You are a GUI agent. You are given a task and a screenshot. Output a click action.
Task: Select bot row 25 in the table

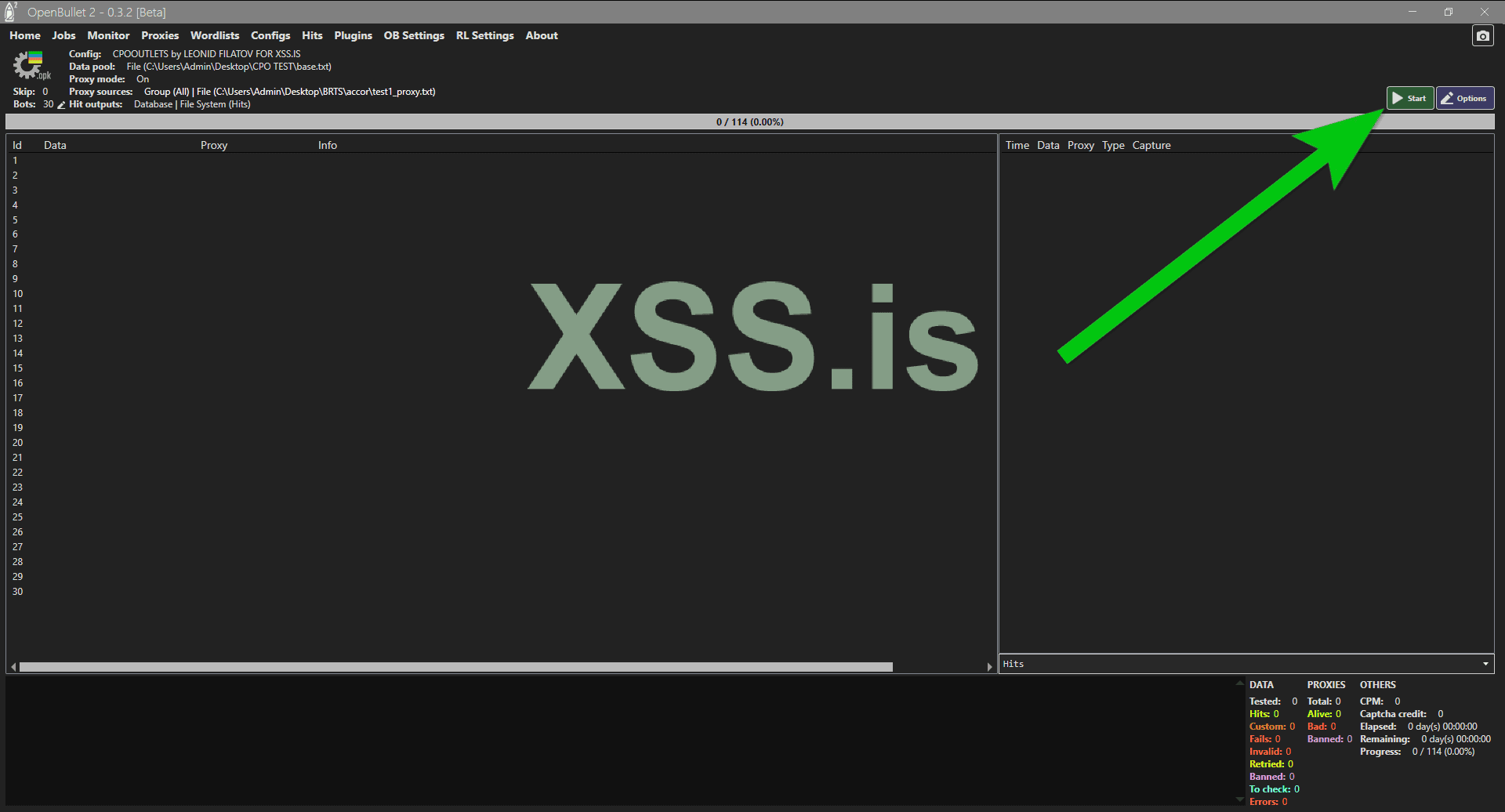(502, 517)
